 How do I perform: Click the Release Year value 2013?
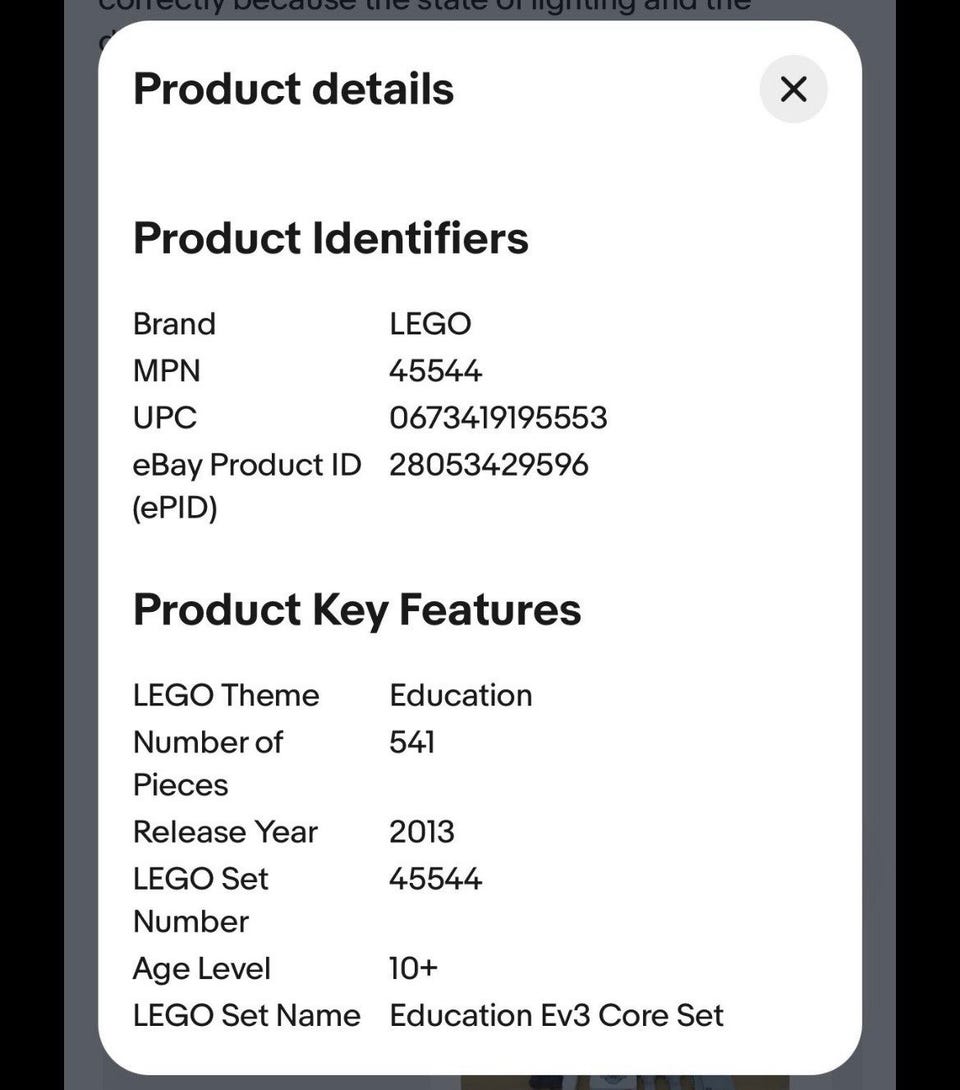pos(421,832)
